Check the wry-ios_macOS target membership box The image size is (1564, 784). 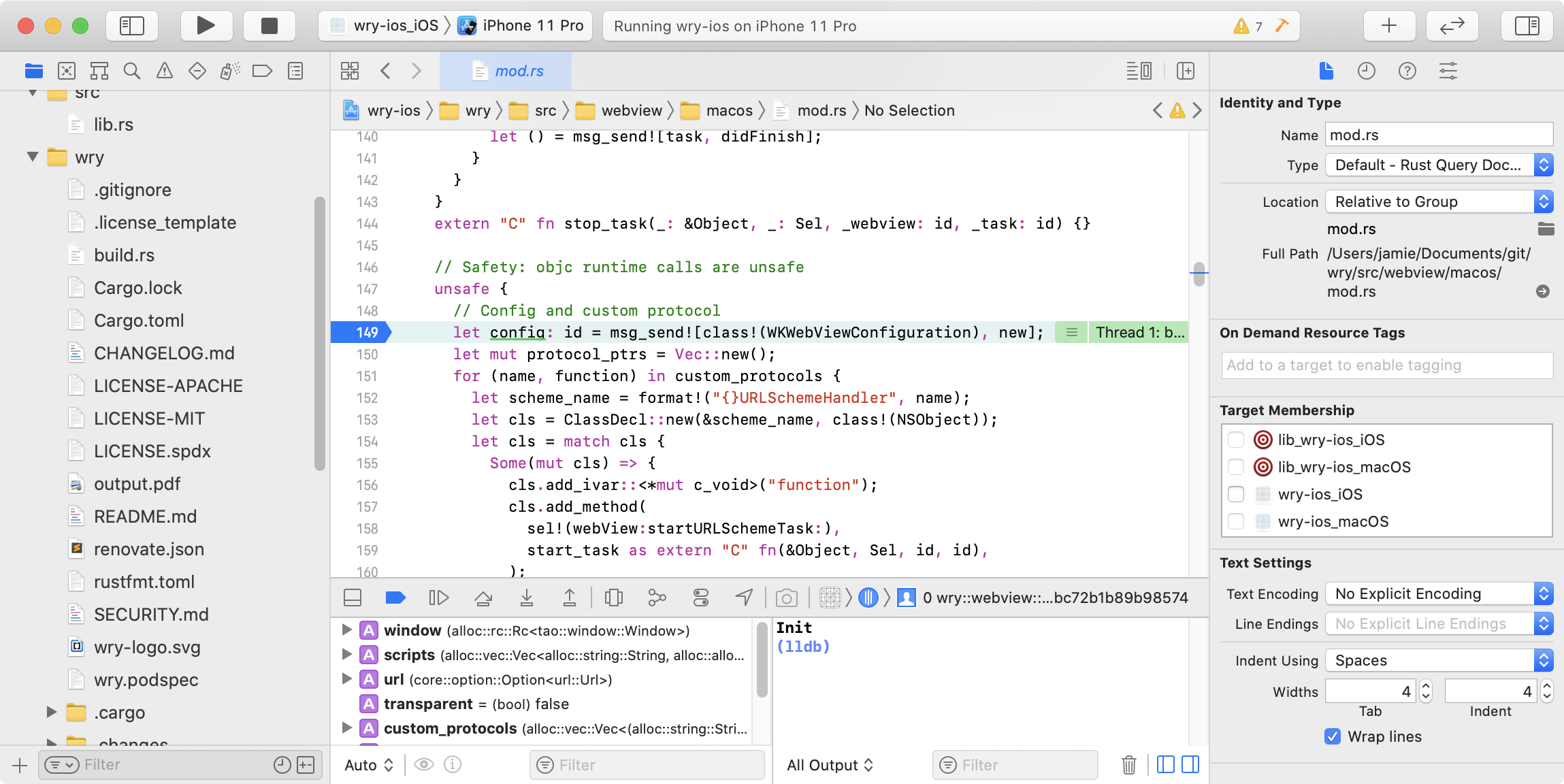[x=1236, y=521]
